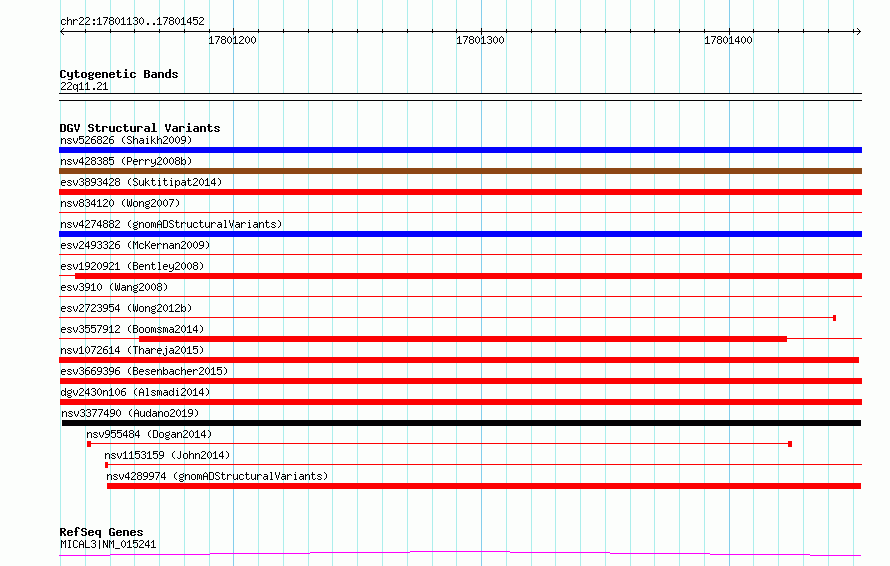Click esv2723954 (Wong2012b) label

click(x=126, y=308)
